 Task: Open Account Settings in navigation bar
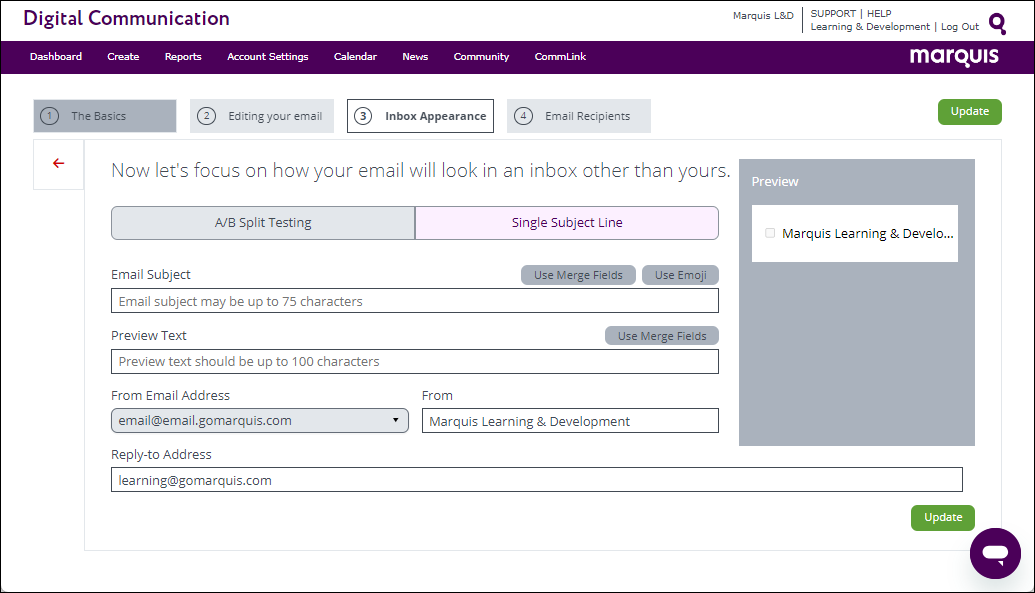click(267, 57)
